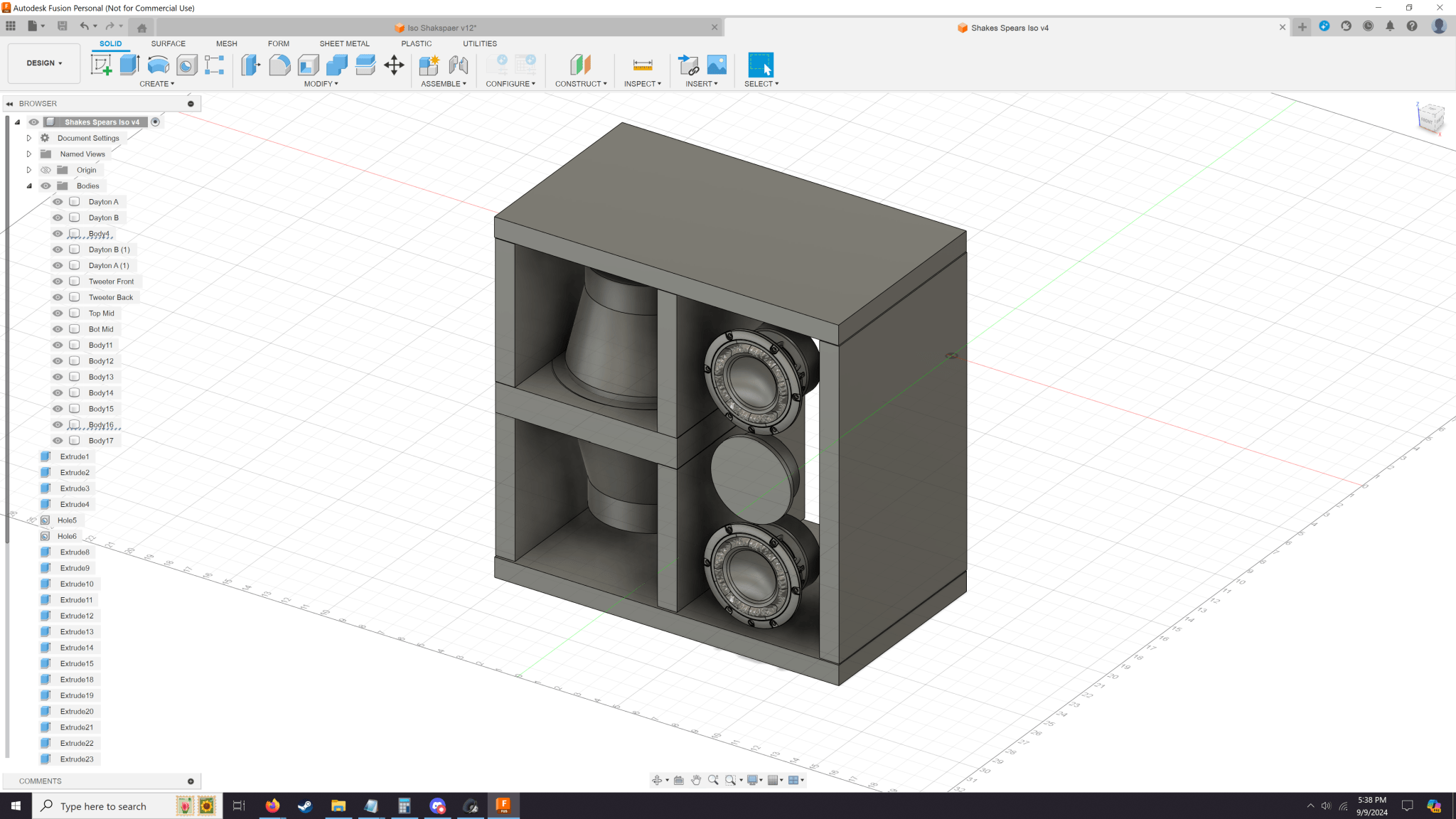Screen dimensions: 1456x819
Task: Collapse the BROWSER panel
Action: click(x=10, y=104)
